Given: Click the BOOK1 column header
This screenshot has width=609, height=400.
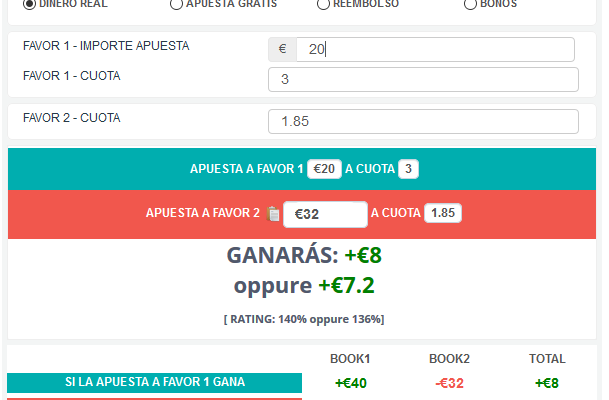Looking at the screenshot, I should [x=350, y=359].
